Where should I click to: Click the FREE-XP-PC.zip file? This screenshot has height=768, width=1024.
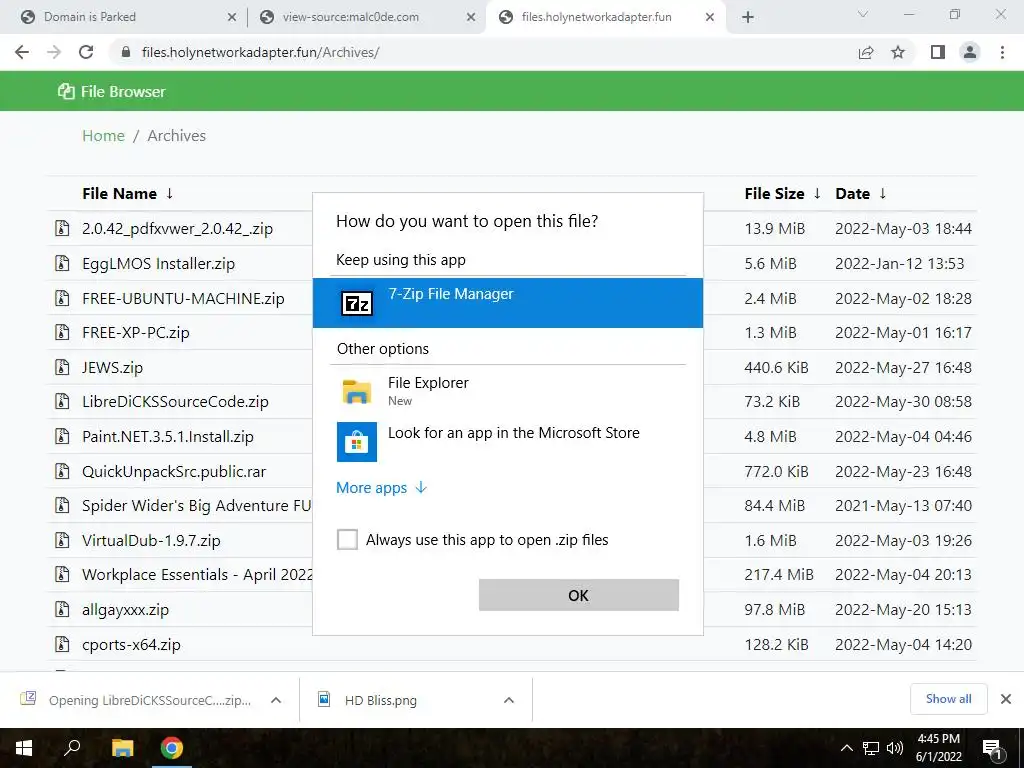coord(135,332)
